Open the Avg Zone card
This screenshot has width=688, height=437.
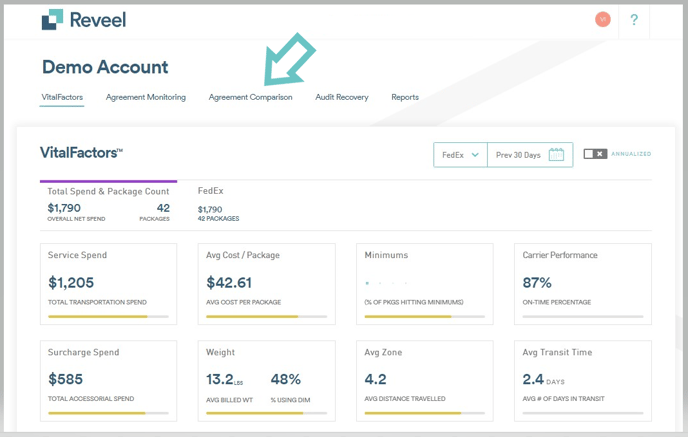pyautogui.click(x=425, y=381)
